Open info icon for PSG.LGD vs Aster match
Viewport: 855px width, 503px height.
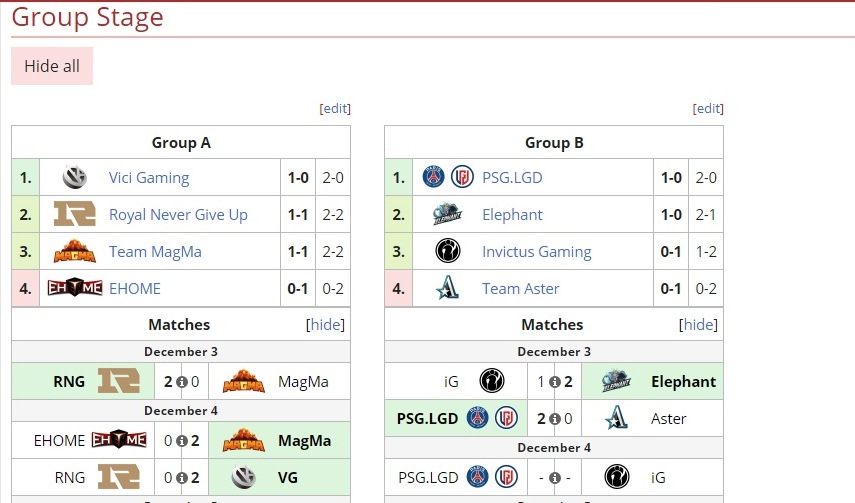[555, 419]
